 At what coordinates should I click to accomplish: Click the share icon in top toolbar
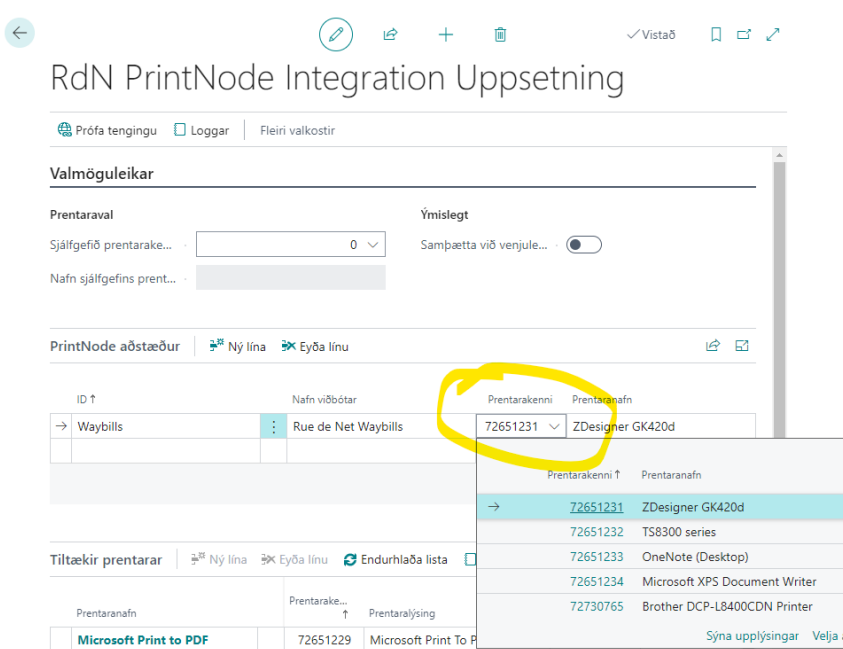pos(391,35)
